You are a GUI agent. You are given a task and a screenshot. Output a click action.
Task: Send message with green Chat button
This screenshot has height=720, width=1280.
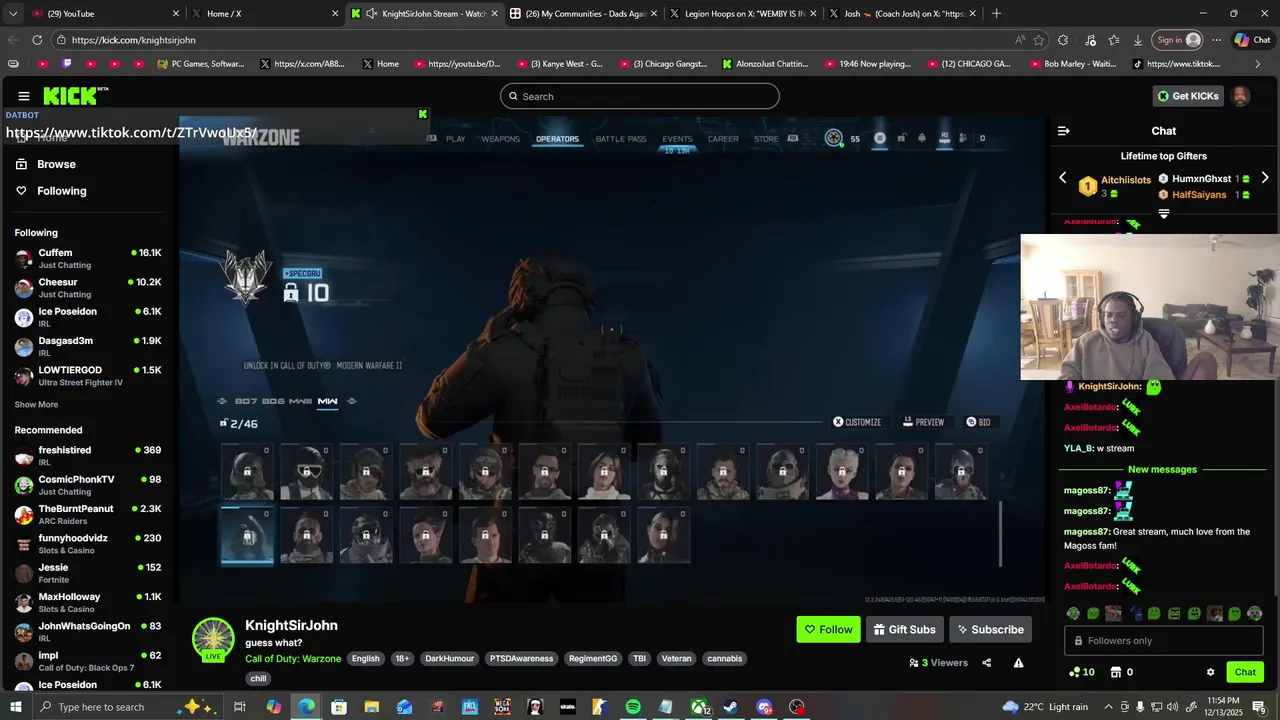click(1245, 672)
